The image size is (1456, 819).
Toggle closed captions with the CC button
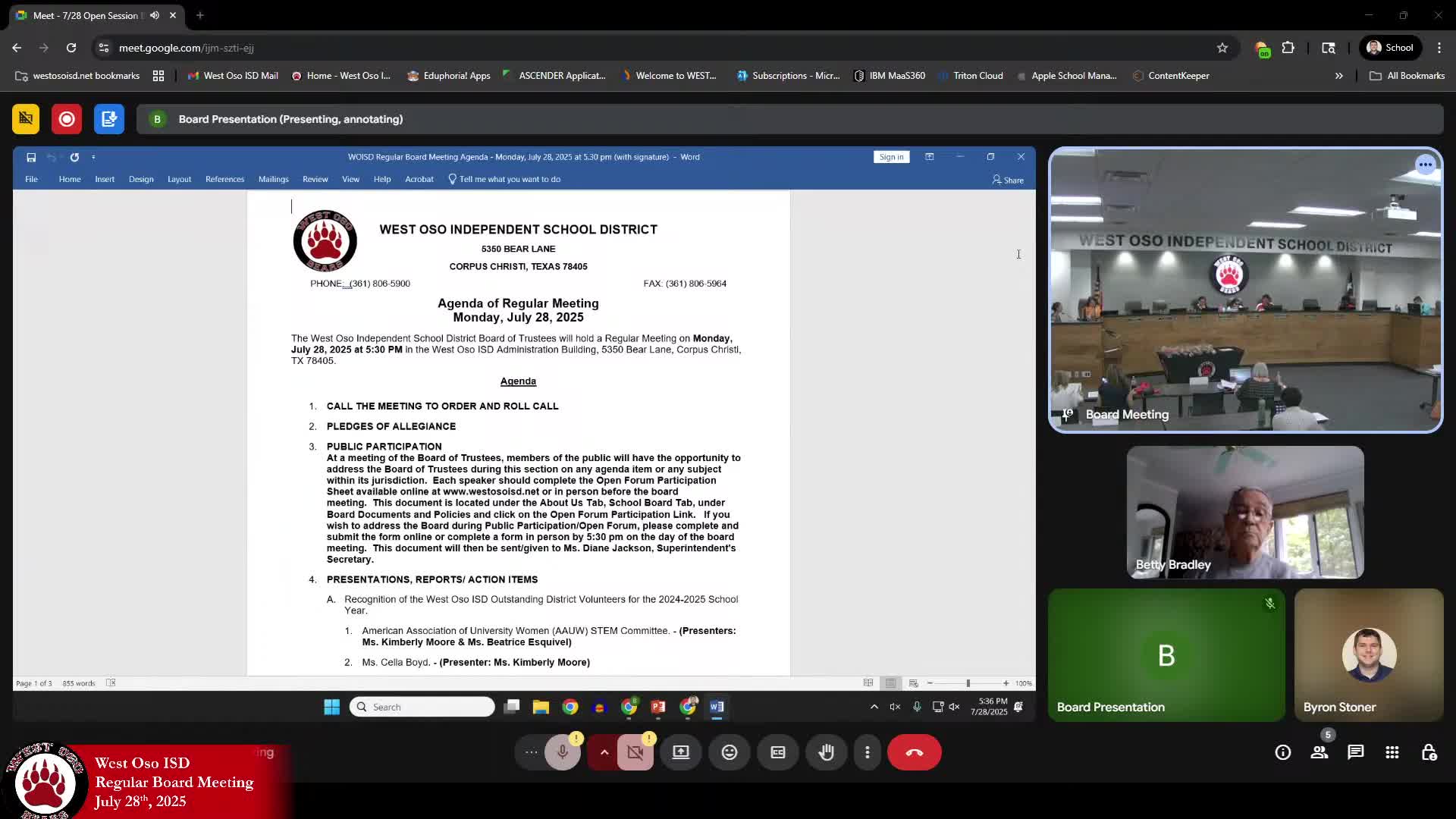778,752
